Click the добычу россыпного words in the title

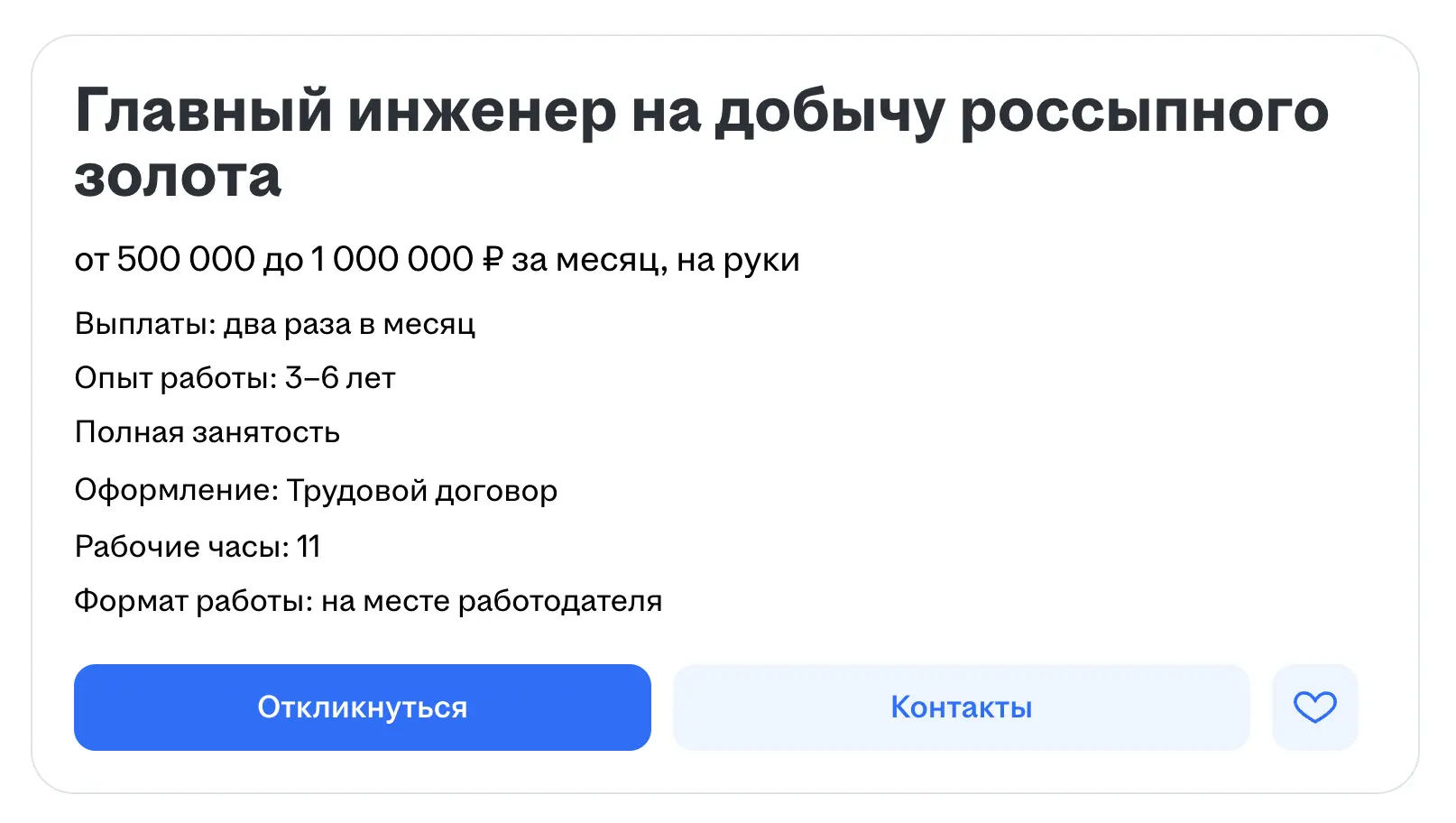coord(1021,113)
